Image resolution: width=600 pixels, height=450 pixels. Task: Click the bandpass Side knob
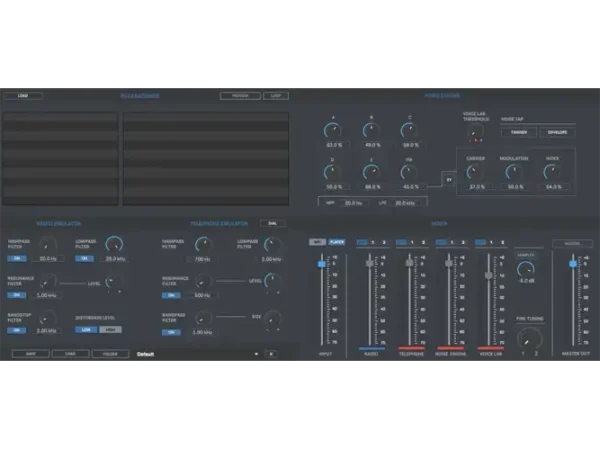click(272, 318)
